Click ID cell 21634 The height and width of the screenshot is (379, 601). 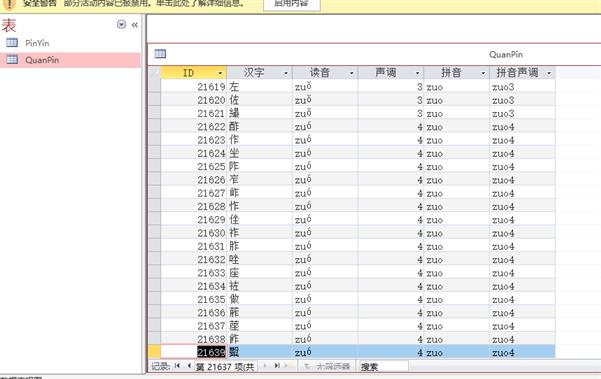point(194,286)
